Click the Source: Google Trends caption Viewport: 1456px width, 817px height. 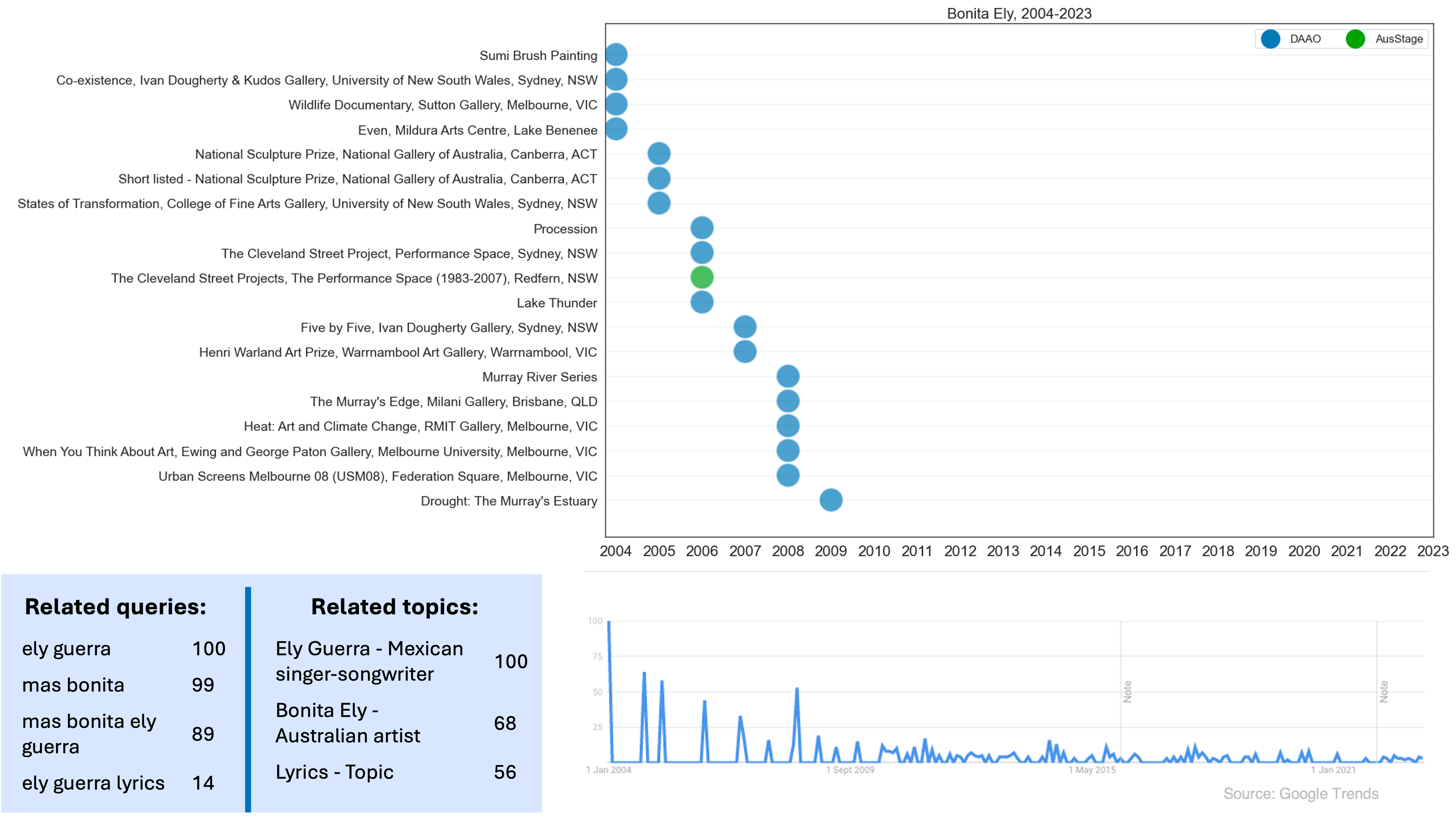point(1300,794)
